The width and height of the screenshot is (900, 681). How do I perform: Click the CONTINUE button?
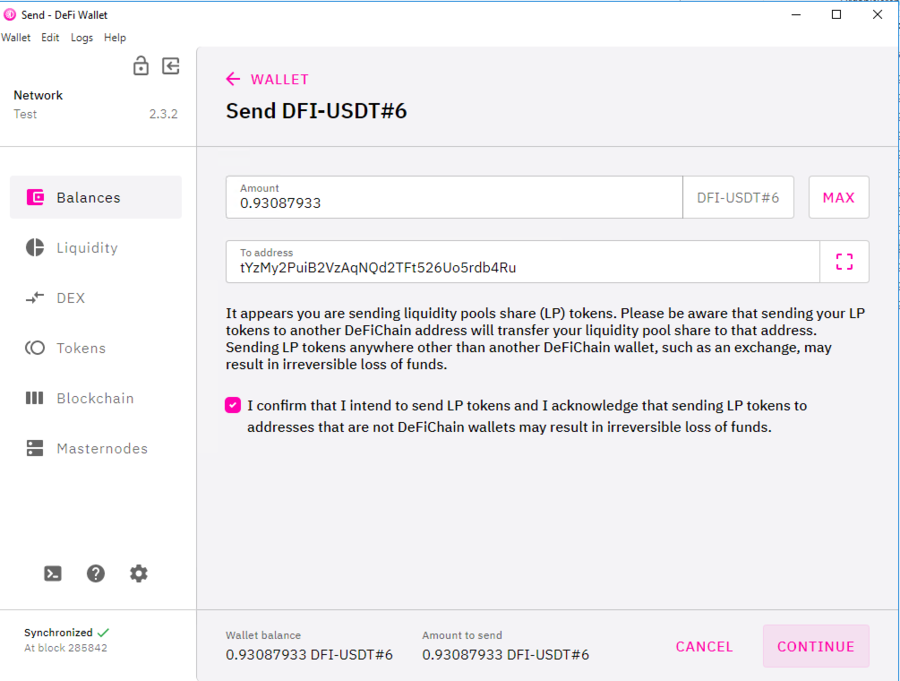[815, 646]
